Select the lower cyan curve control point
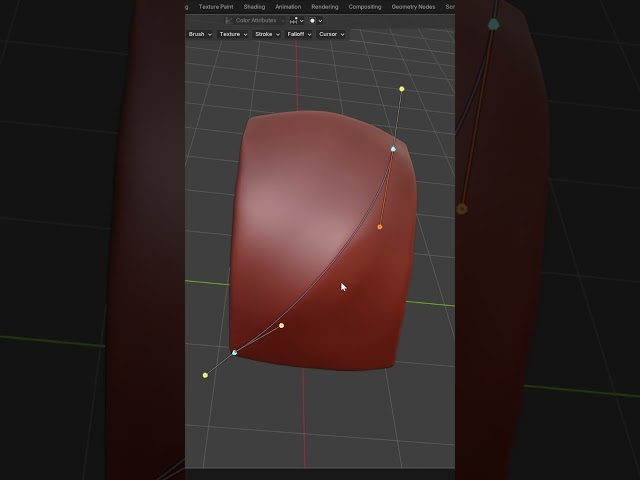The height and width of the screenshot is (480, 640). point(234,352)
